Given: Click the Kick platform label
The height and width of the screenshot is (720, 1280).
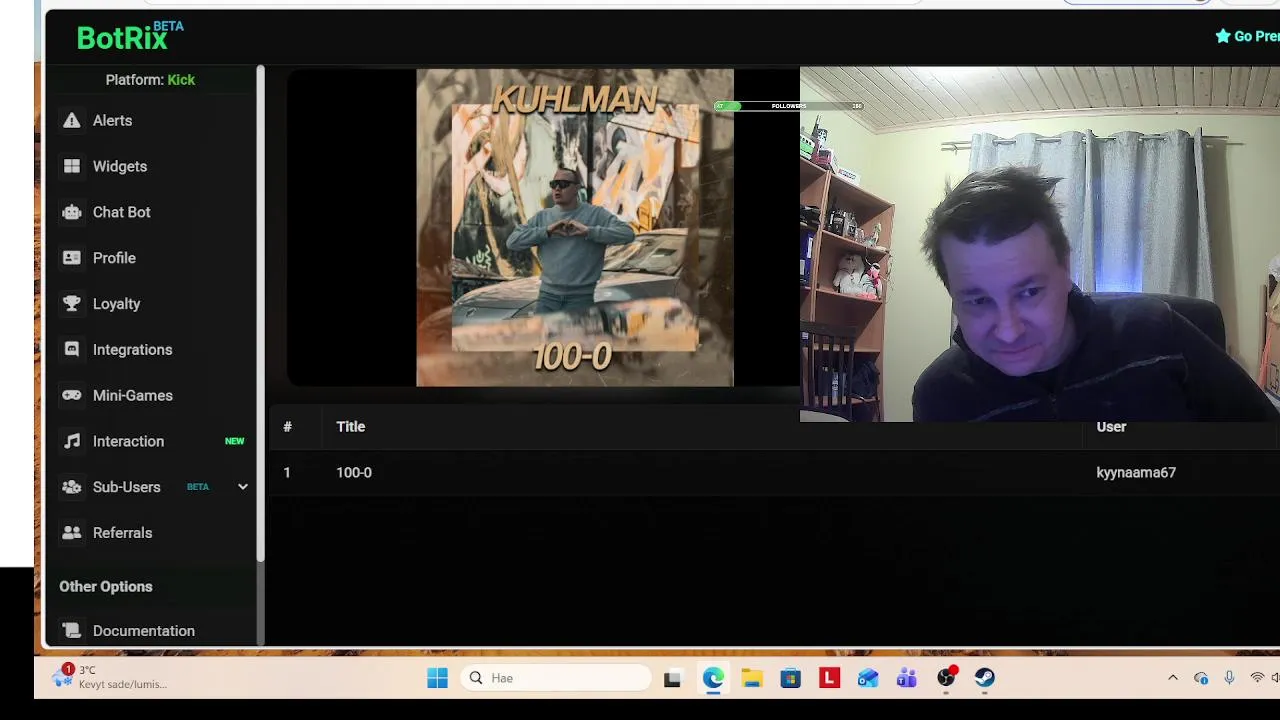Looking at the screenshot, I should pyautogui.click(x=181, y=80).
